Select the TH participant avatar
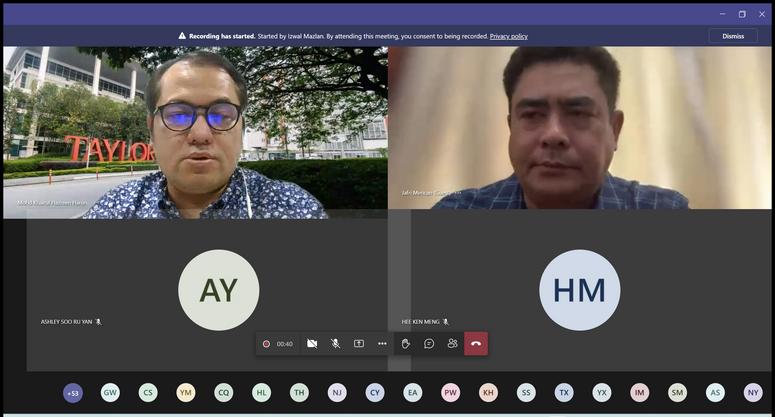 [x=300, y=393]
